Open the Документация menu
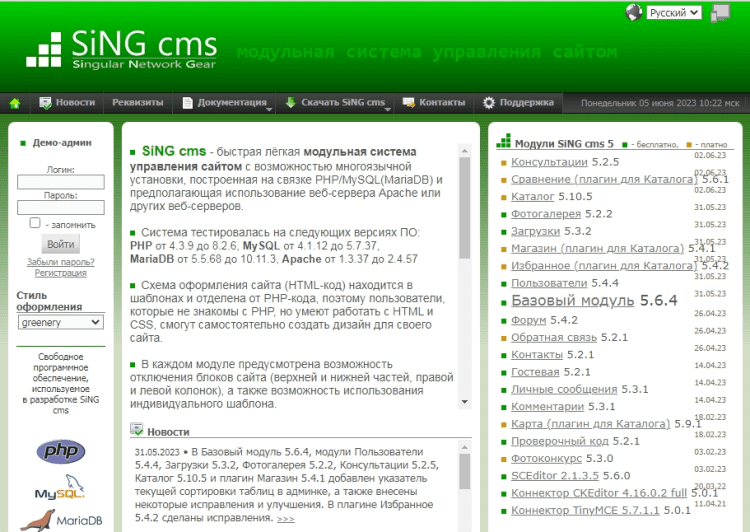Viewport: 750px width, 532px height. (x=232, y=102)
